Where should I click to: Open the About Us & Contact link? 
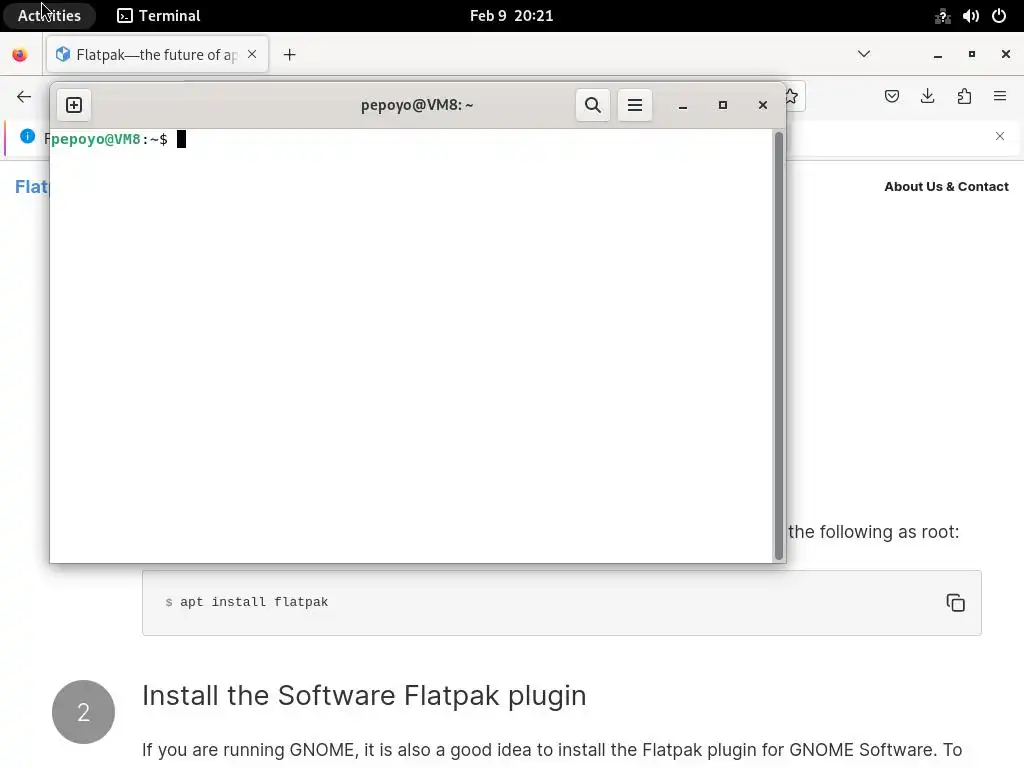946,187
